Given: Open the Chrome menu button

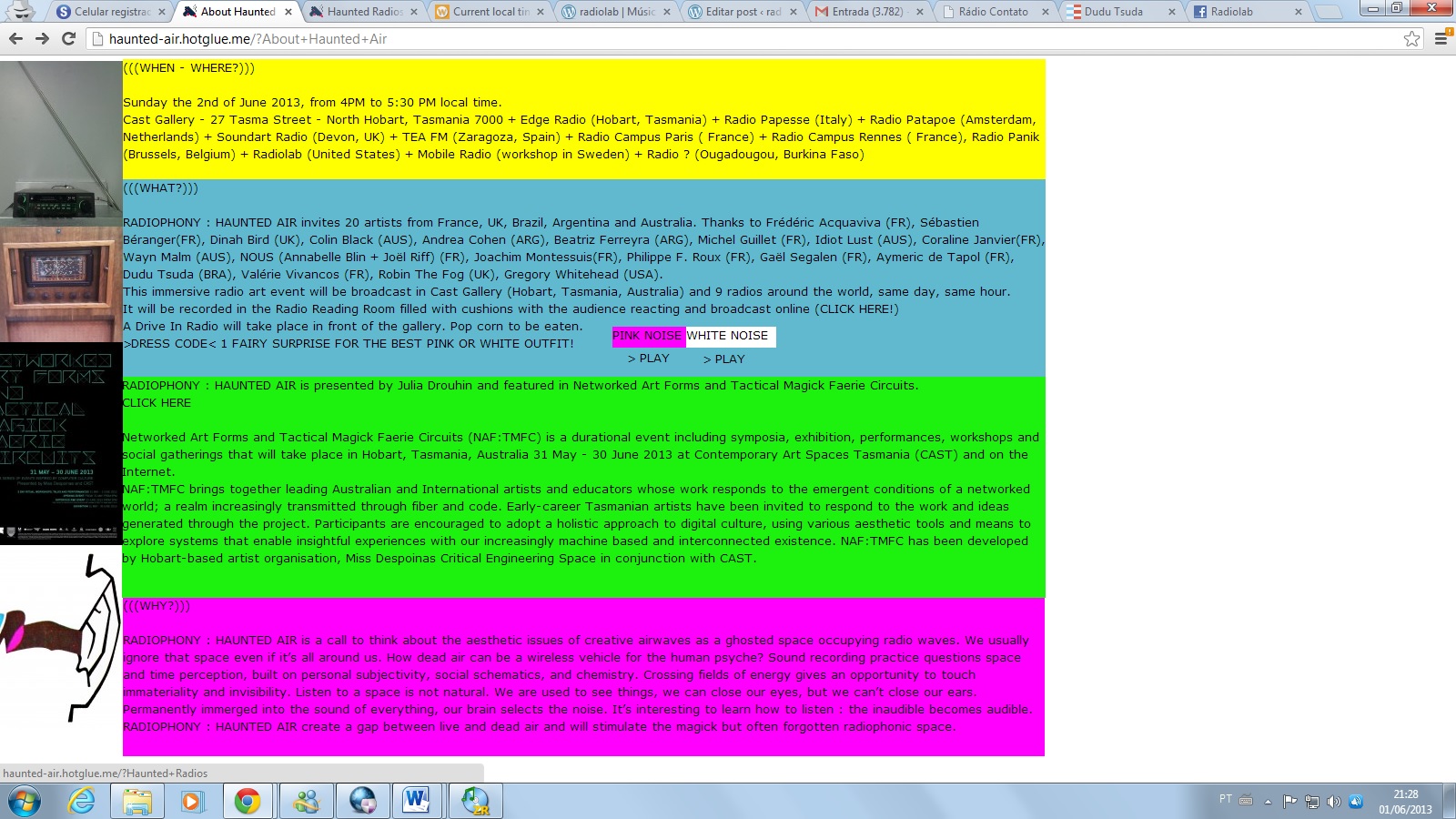Looking at the screenshot, I should pyautogui.click(x=1441, y=39).
